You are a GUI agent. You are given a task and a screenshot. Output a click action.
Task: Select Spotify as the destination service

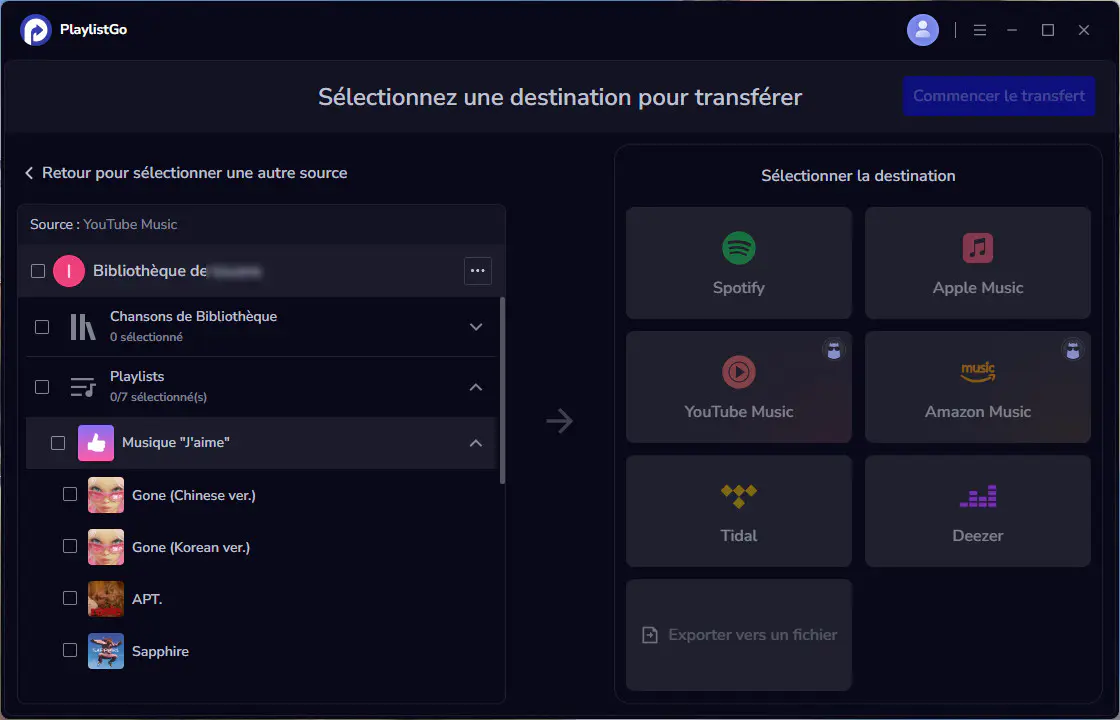click(738, 263)
